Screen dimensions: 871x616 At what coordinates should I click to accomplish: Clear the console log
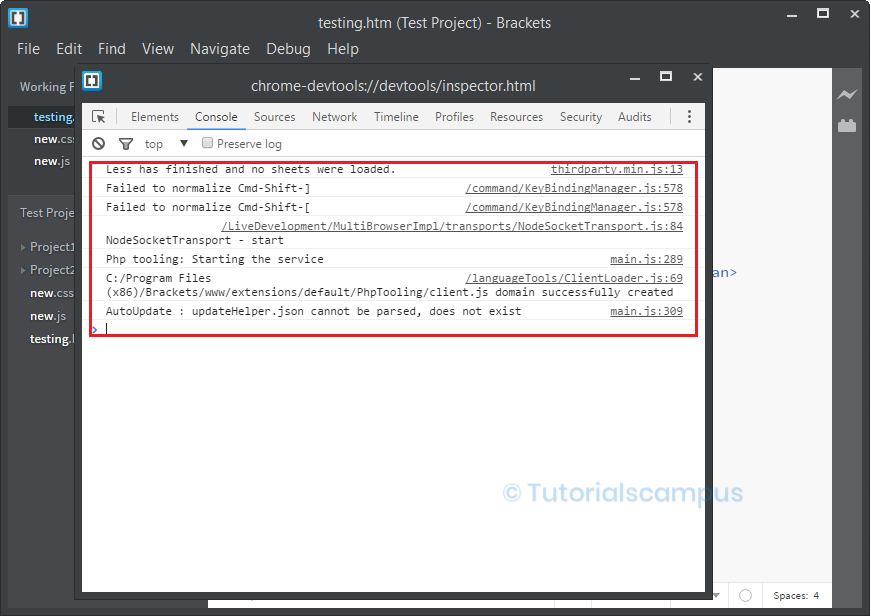pyautogui.click(x=98, y=144)
